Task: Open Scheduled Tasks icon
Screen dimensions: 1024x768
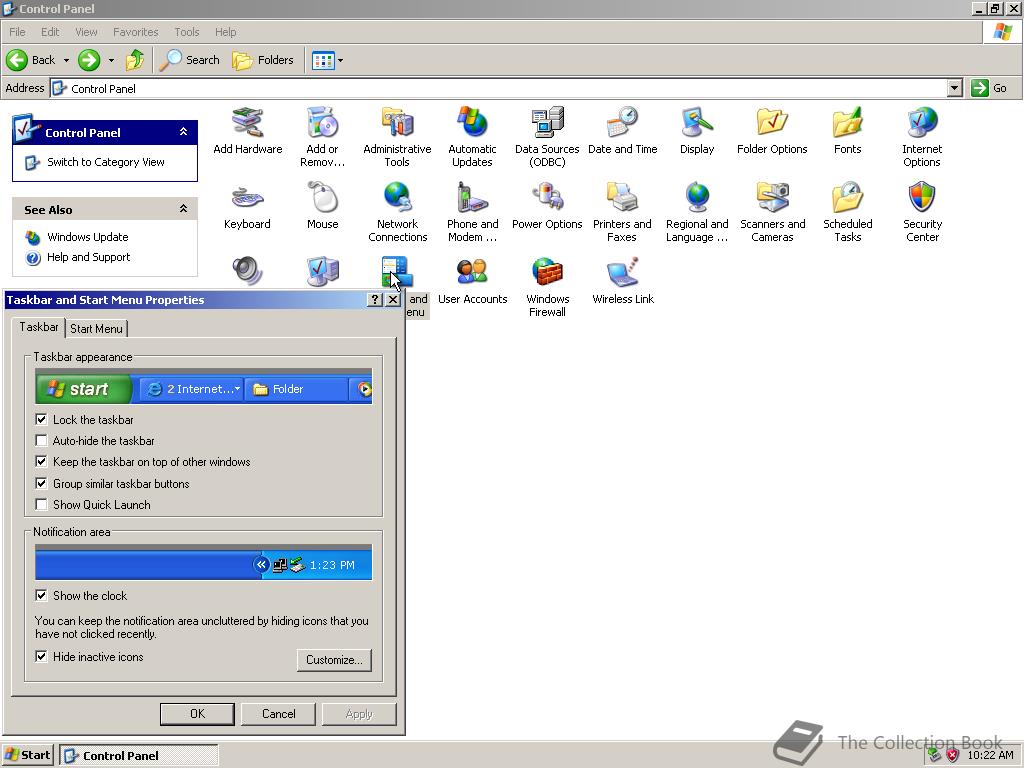Action: coord(848,198)
